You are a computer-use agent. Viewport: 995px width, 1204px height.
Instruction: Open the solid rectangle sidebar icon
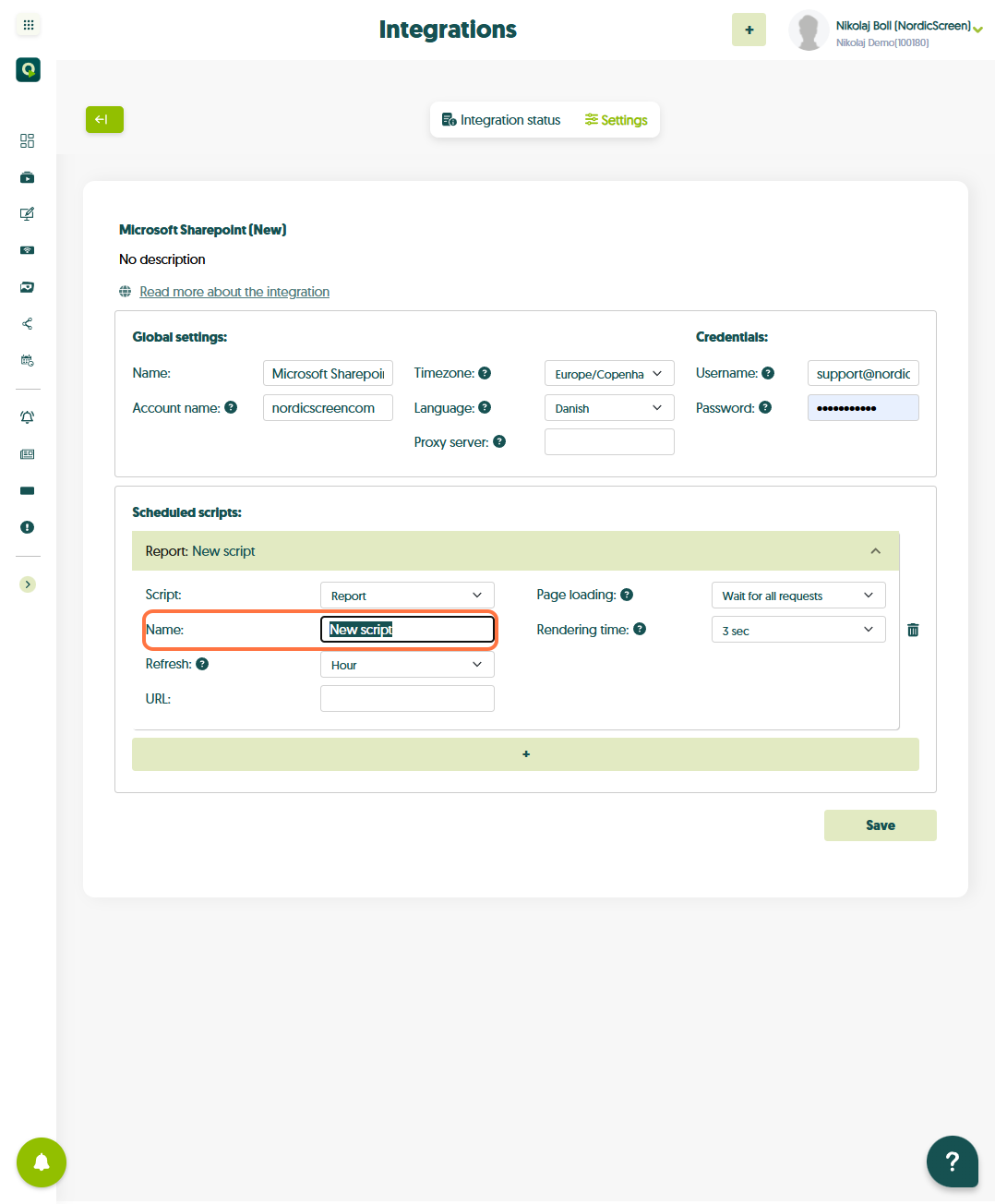point(28,491)
